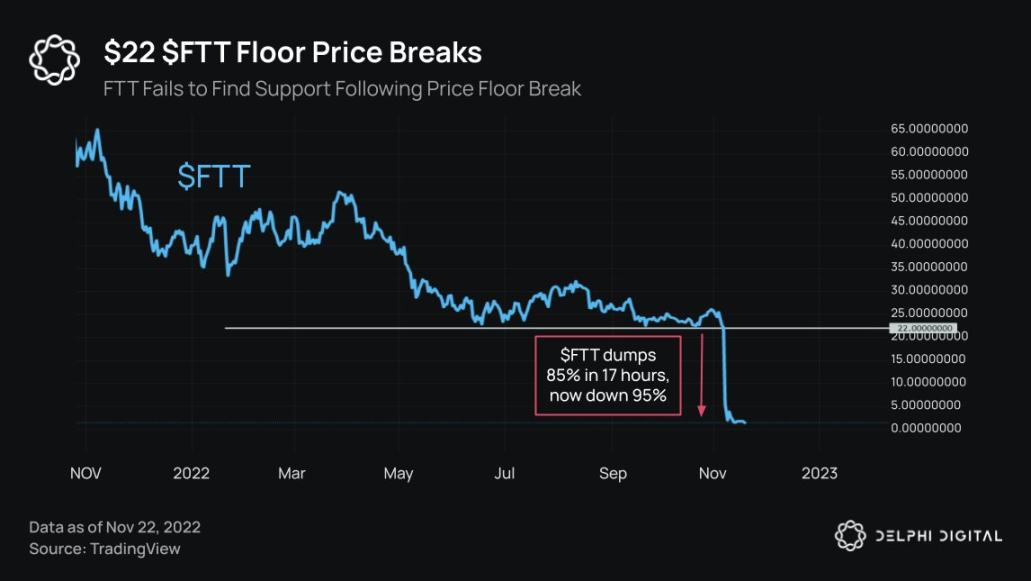Click the Delphi logo icon top left
The height and width of the screenshot is (581, 1031).
pos(55,60)
